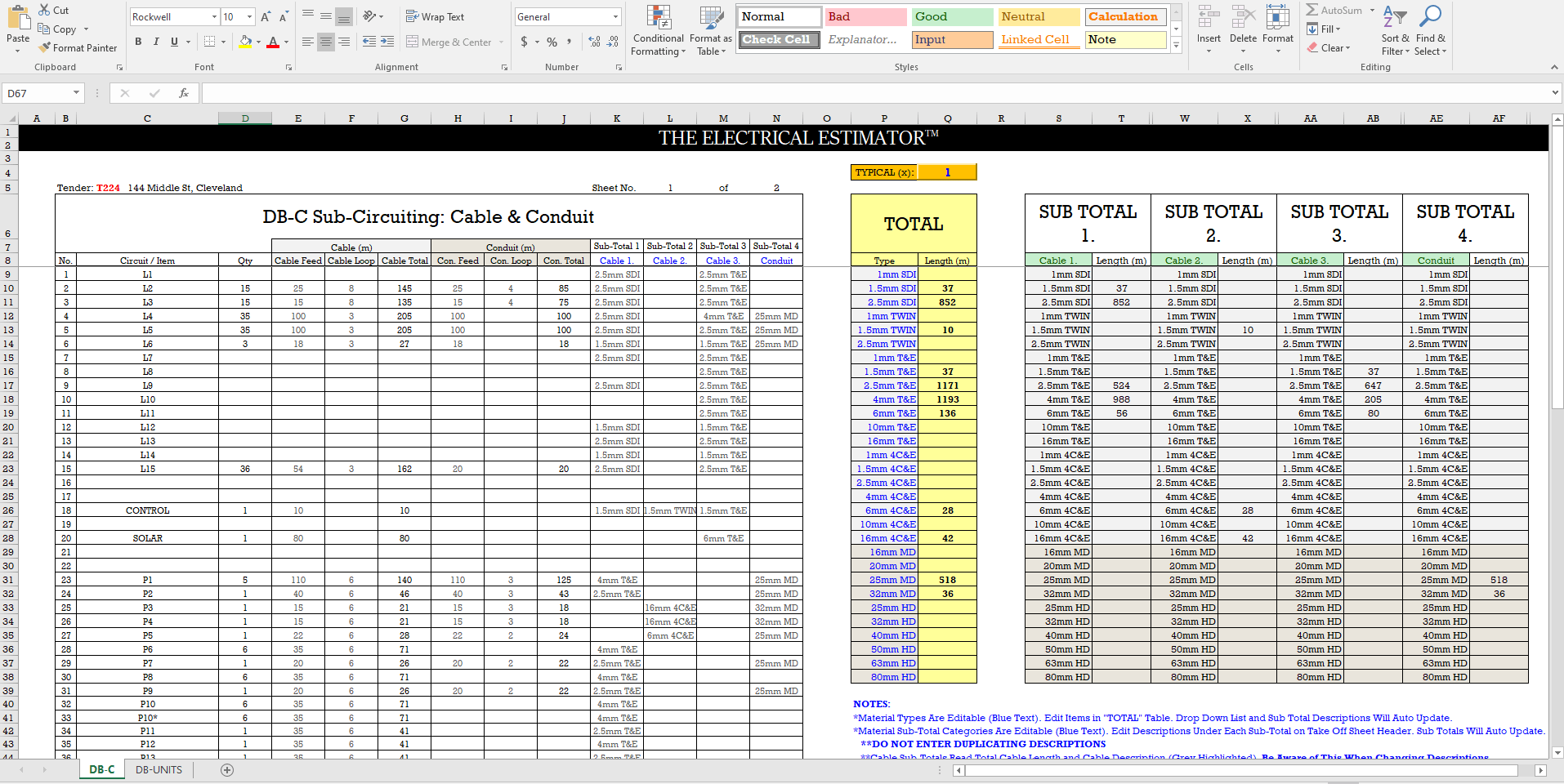The height and width of the screenshot is (784, 1564).
Task: Click the Insert cells icon
Action: (x=1209, y=16)
